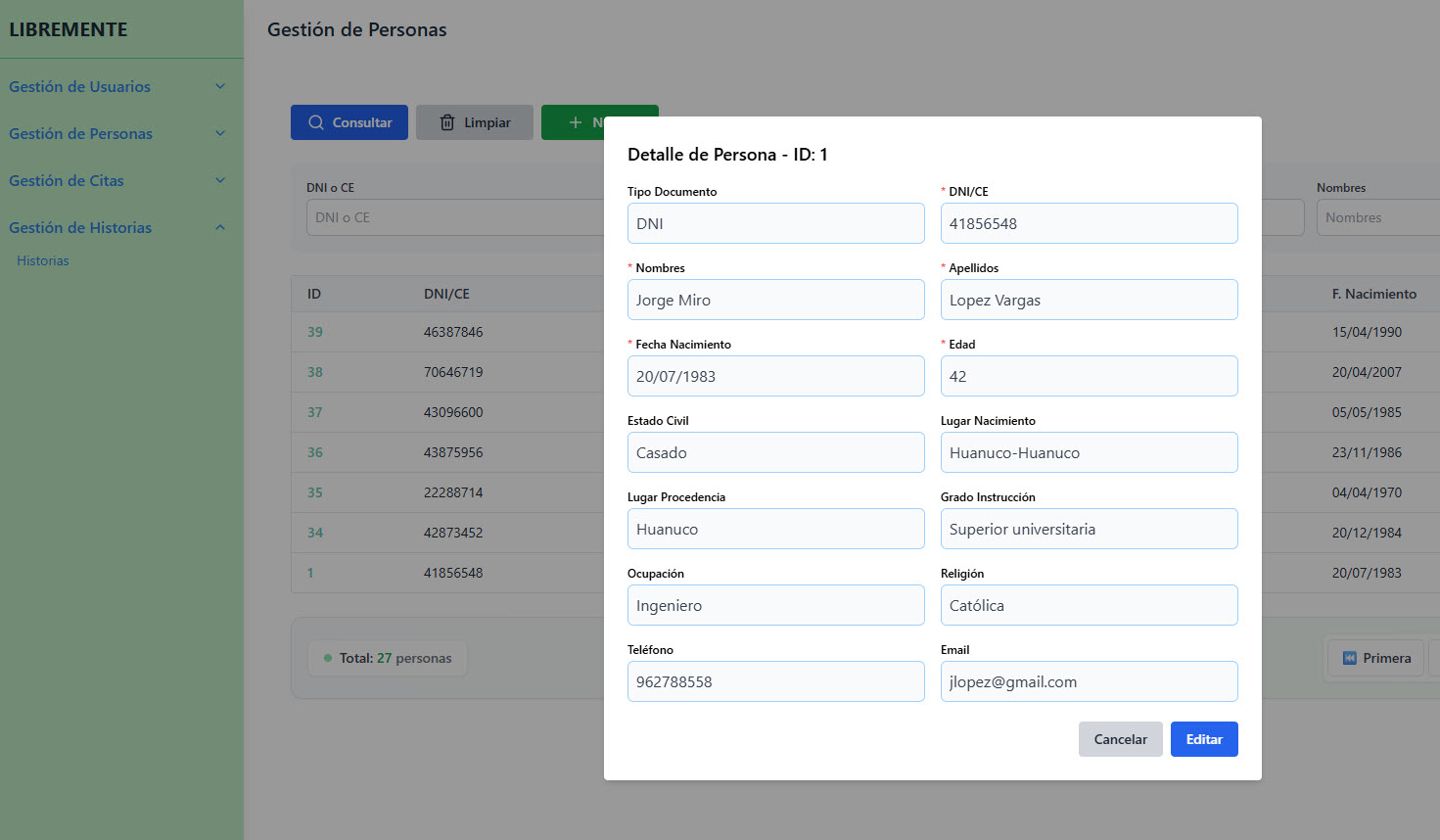Click the Teléfono field

(776, 681)
